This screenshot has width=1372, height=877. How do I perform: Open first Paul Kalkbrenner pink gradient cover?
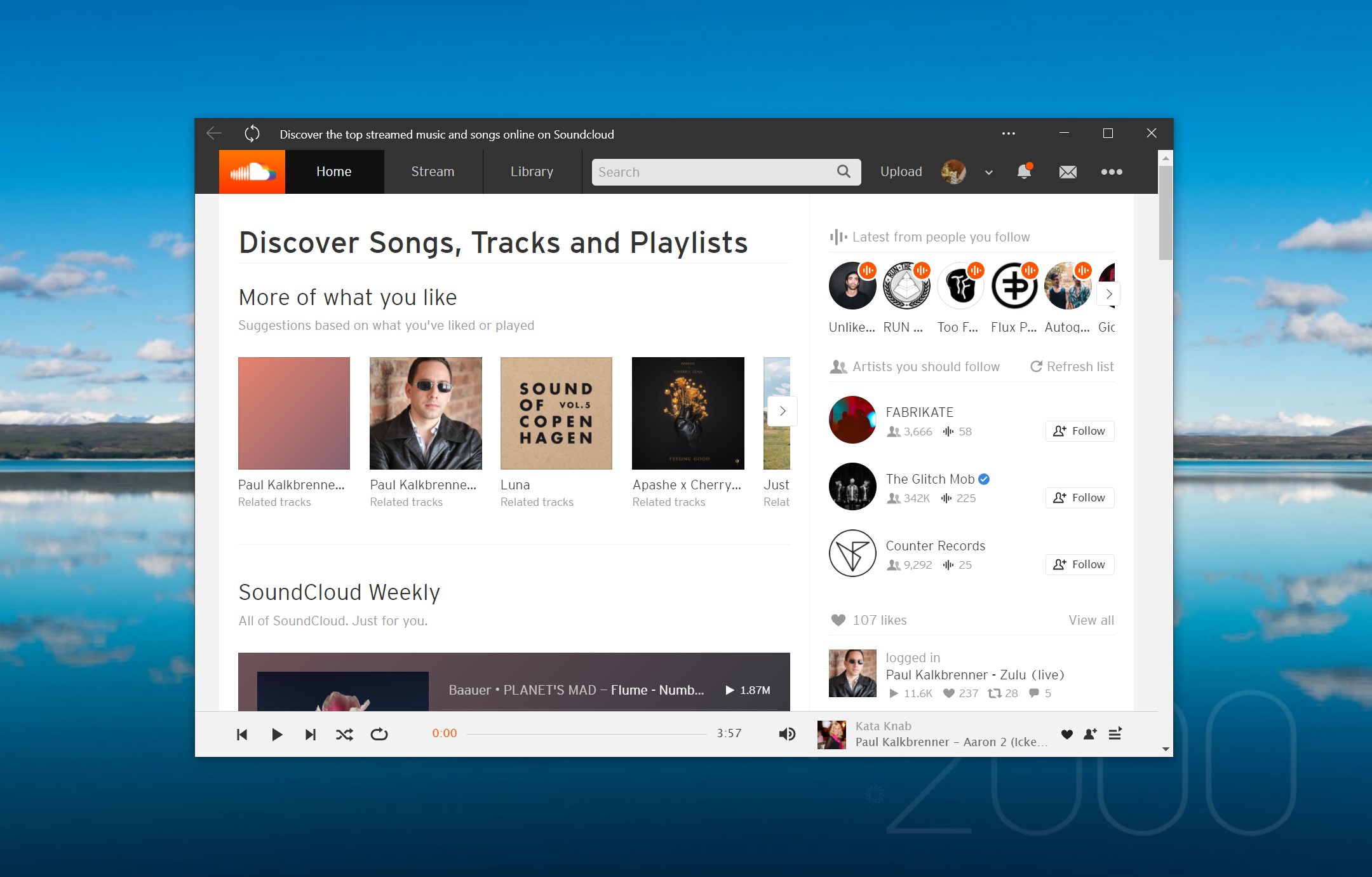294,413
